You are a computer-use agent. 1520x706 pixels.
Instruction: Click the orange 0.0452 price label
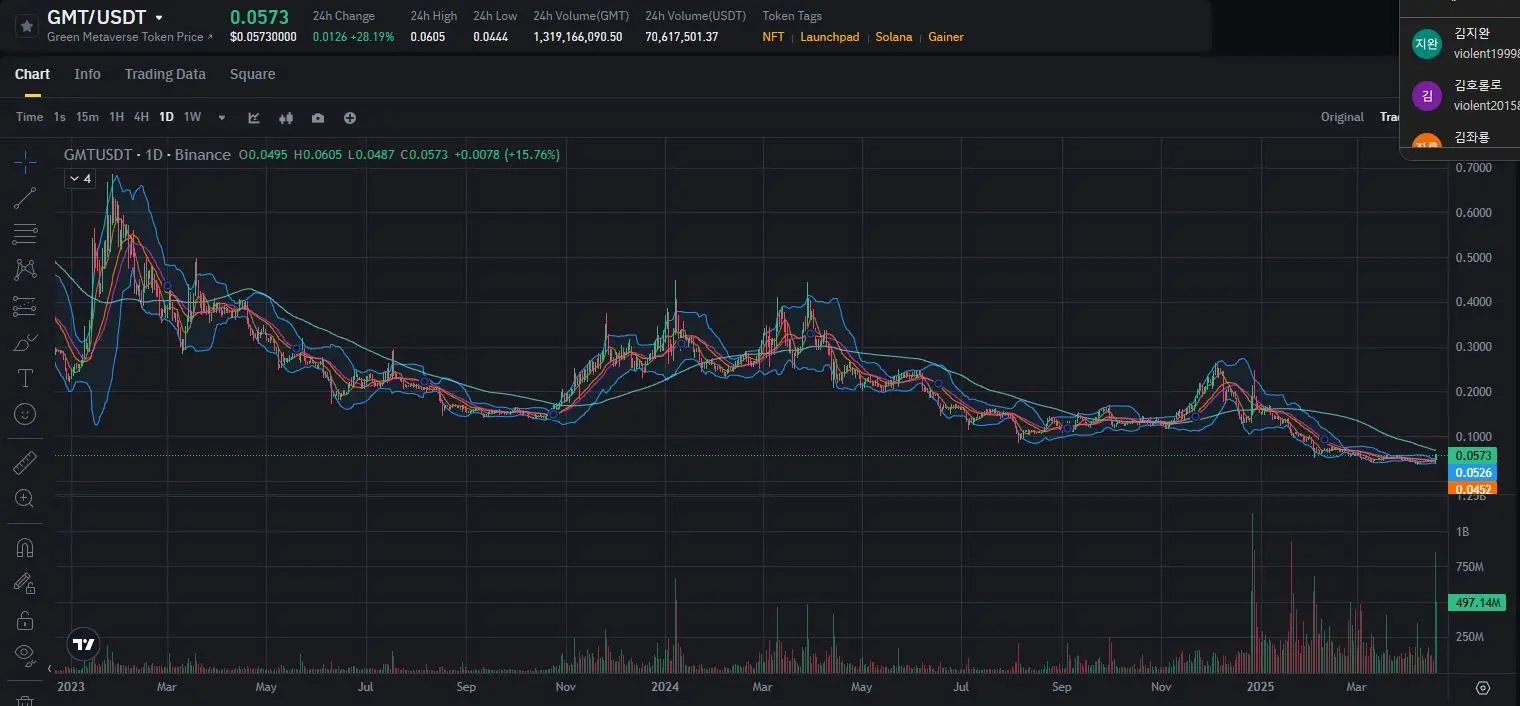click(x=1473, y=489)
